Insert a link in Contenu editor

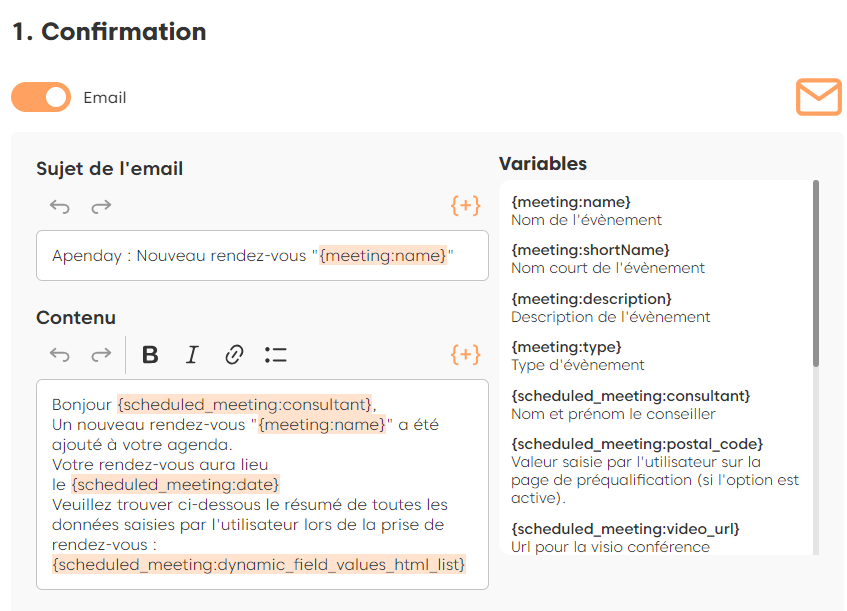click(x=234, y=355)
